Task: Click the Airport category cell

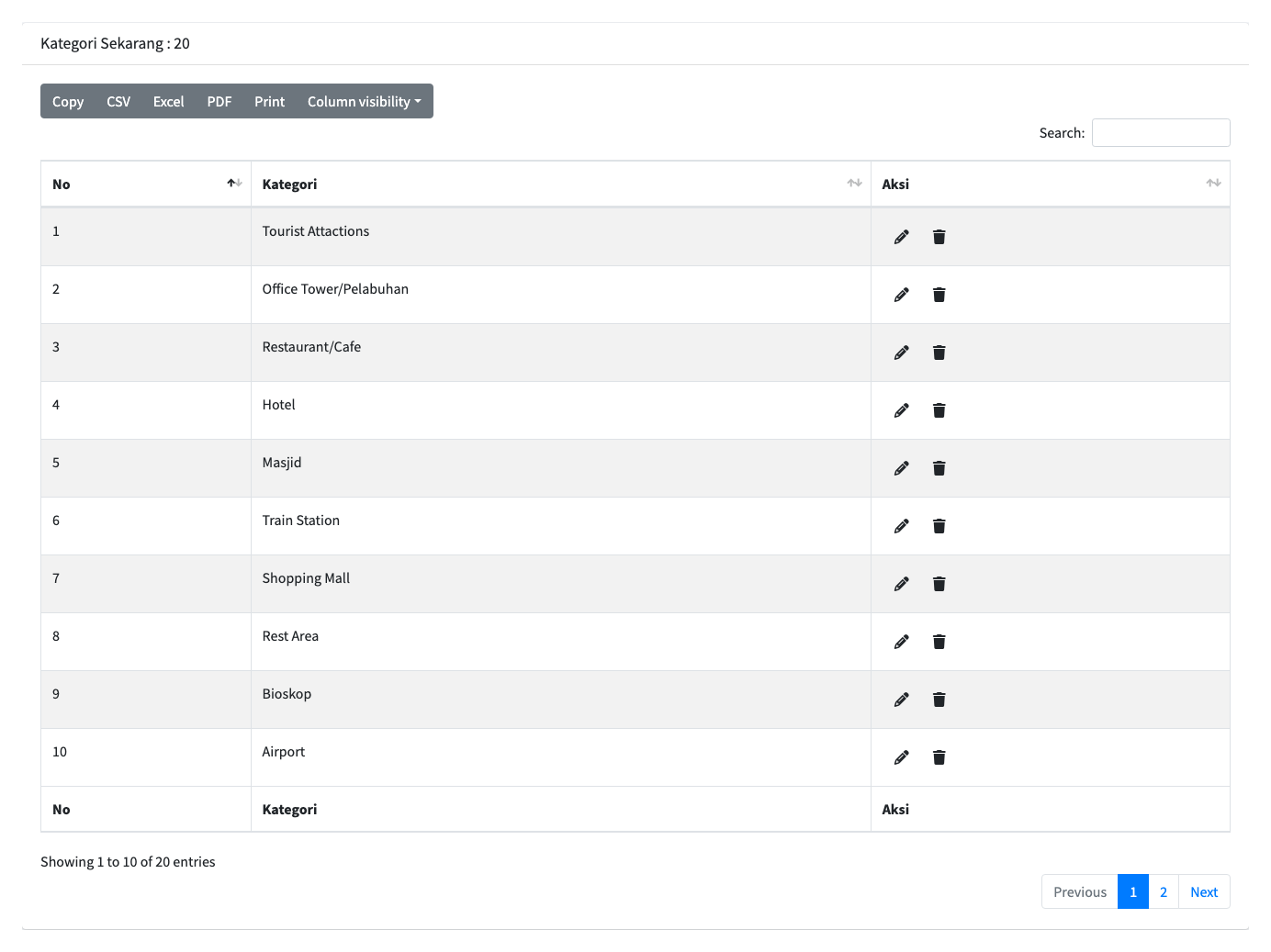Action: point(561,757)
